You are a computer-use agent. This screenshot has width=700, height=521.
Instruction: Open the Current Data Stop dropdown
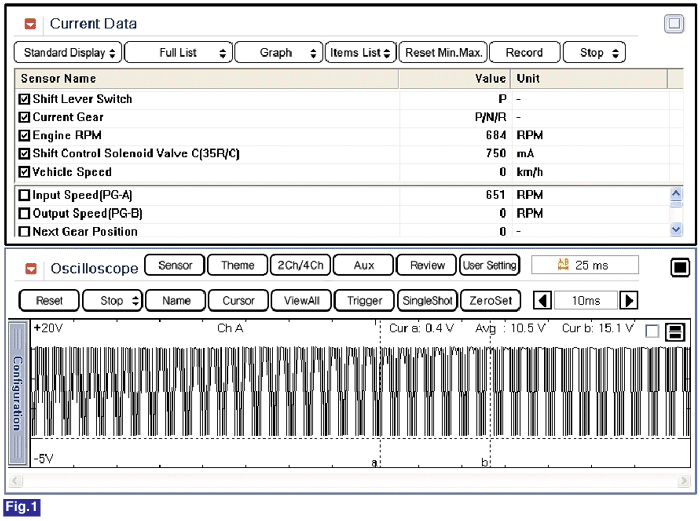pyautogui.click(x=594, y=53)
